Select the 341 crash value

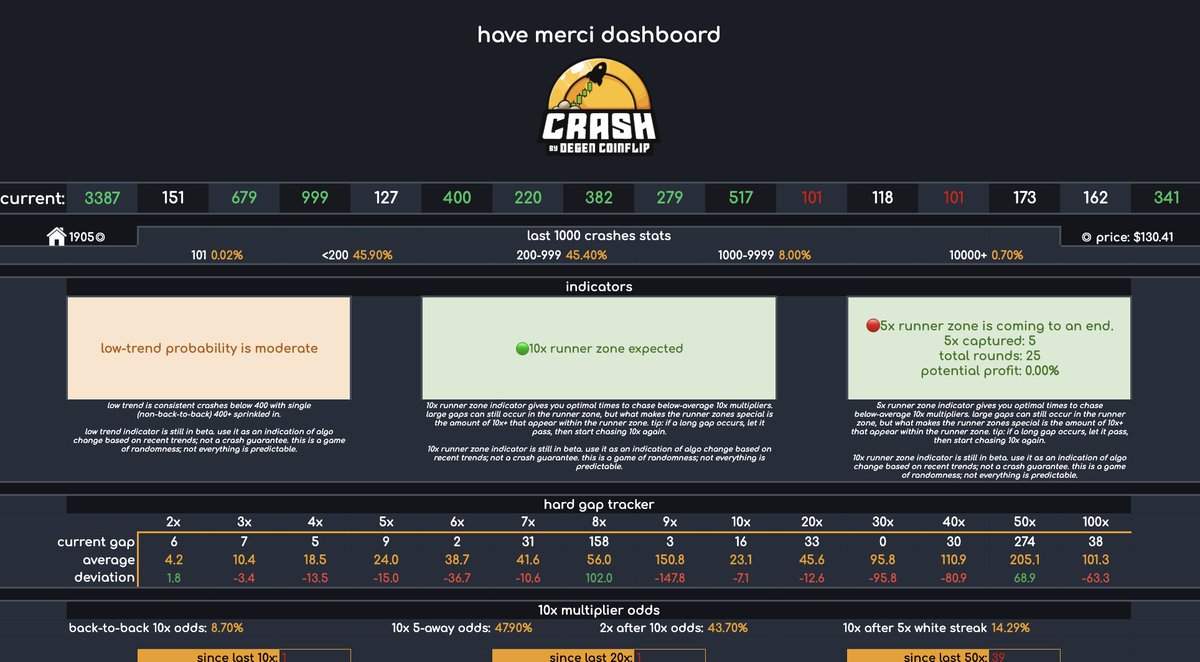pyautogui.click(x=1167, y=198)
